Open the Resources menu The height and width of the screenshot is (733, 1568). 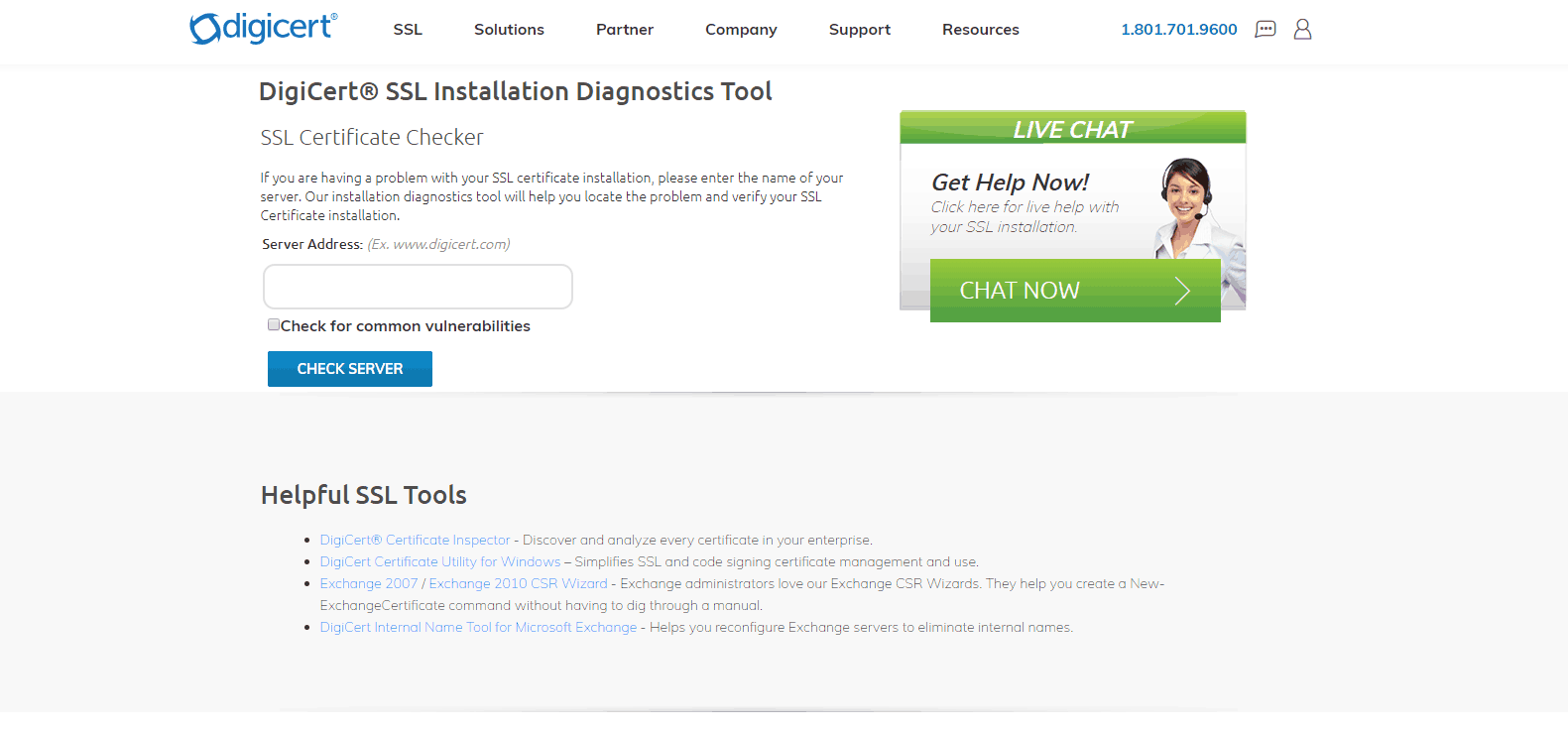coord(981,30)
